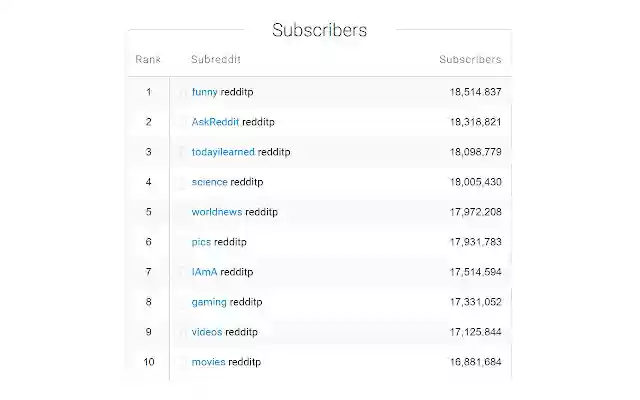Screen dimensions: 640x400
Task: Sort by the Rank column header
Action: pos(148,60)
